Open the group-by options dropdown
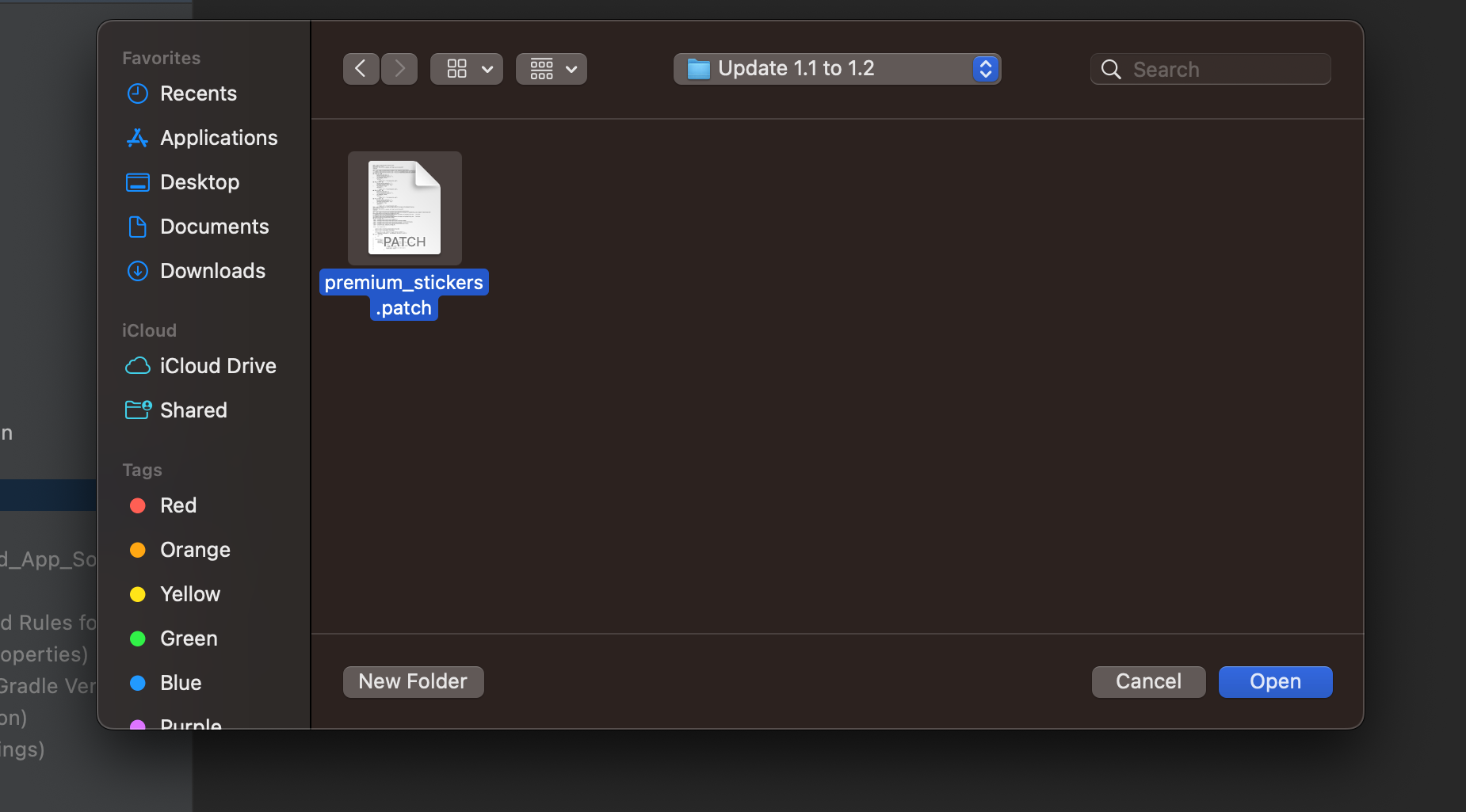Viewport: 1466px width, 812px height. coord(551,69)
